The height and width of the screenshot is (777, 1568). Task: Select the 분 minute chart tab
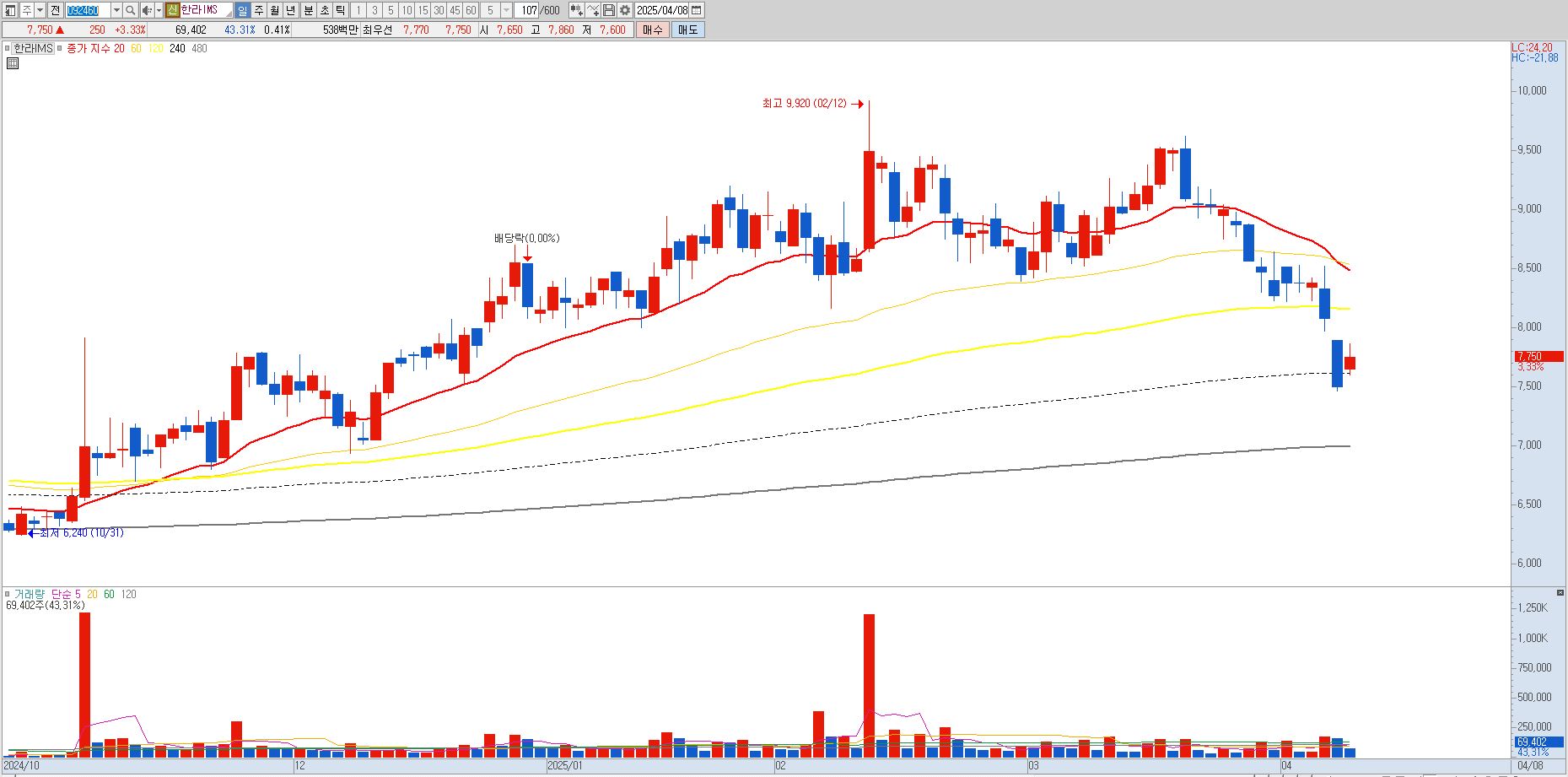coord(308,10)
